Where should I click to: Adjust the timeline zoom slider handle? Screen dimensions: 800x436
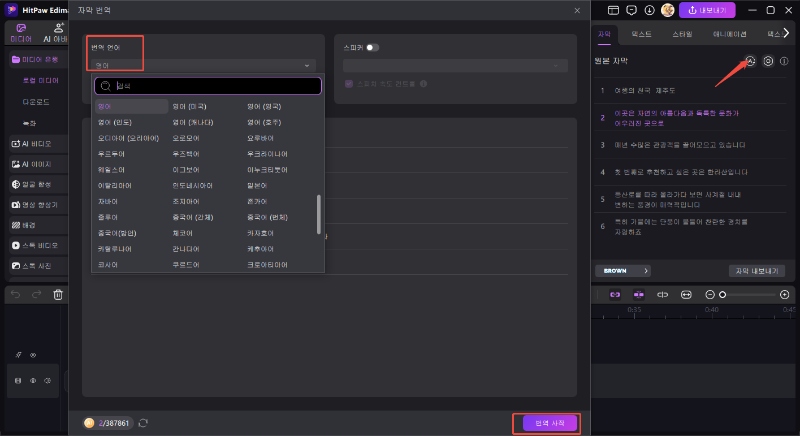pyautogui.click(x=722, y=295)
